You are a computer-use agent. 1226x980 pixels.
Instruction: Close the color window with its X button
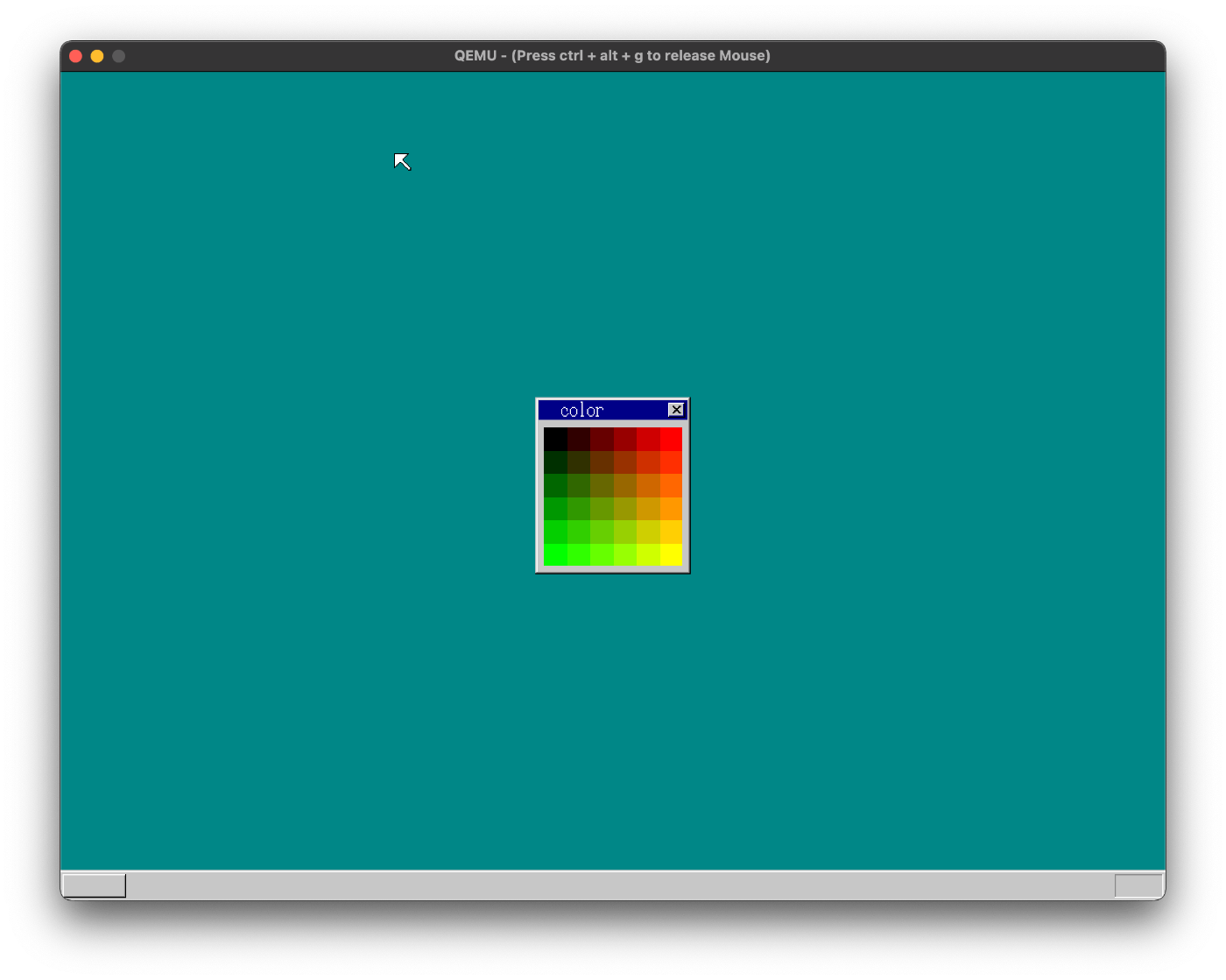pyautogui.click(x=676, y=410)
